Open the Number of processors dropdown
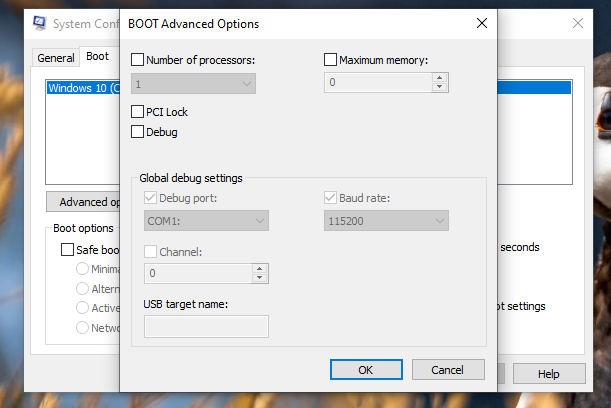 [x=193, y=83]
